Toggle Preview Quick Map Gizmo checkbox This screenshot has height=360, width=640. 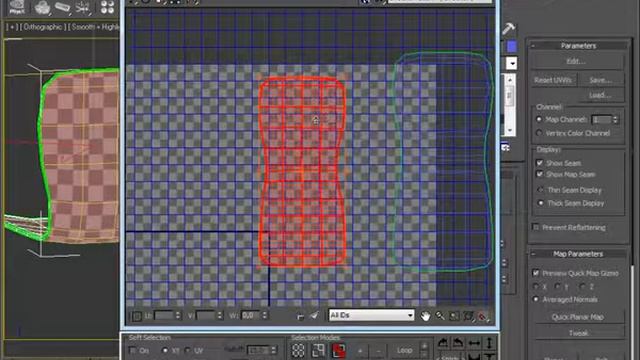[x=536, y=273]
